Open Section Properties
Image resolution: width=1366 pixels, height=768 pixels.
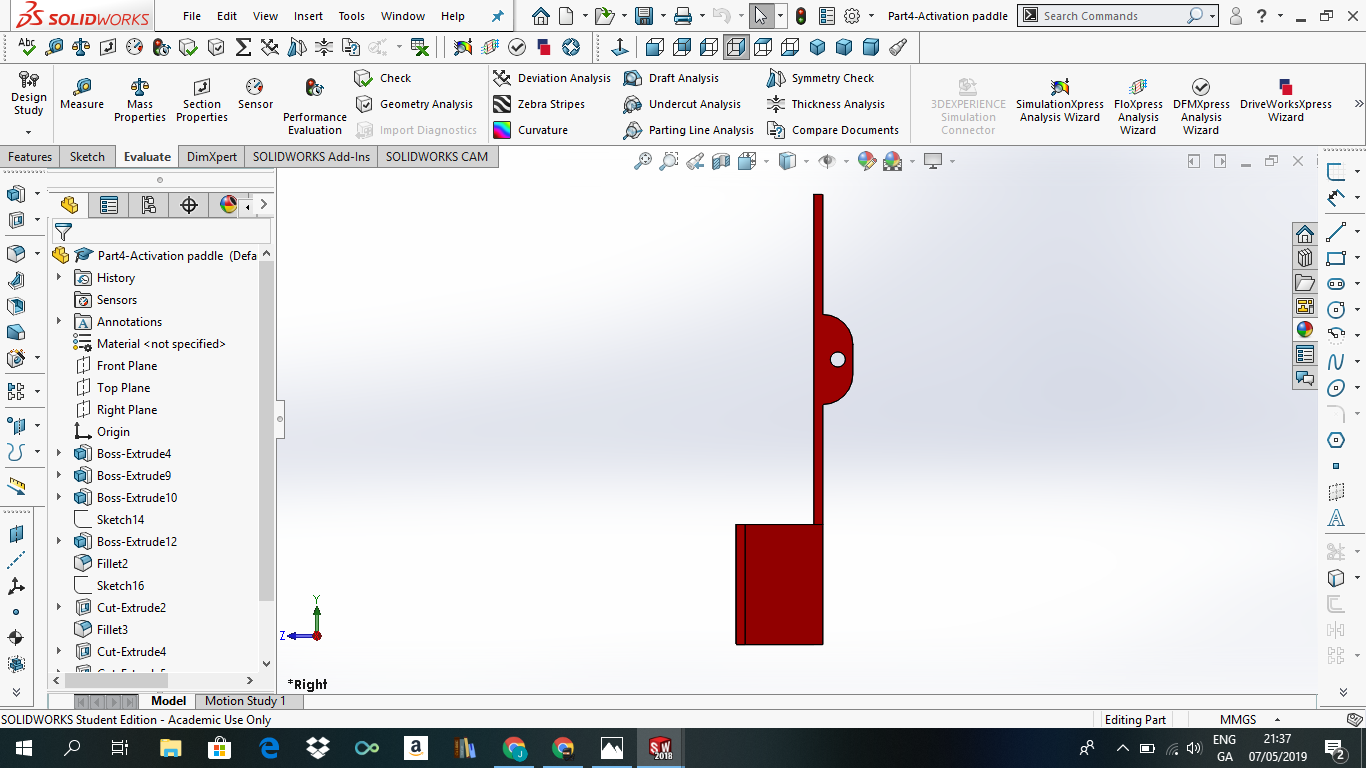tap(202, 100)
